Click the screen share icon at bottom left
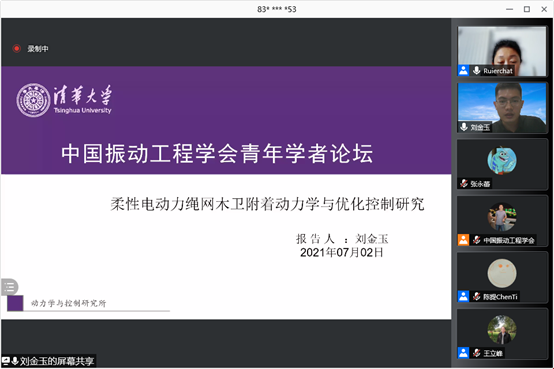The image size is (554, 369). pos(6,361)
